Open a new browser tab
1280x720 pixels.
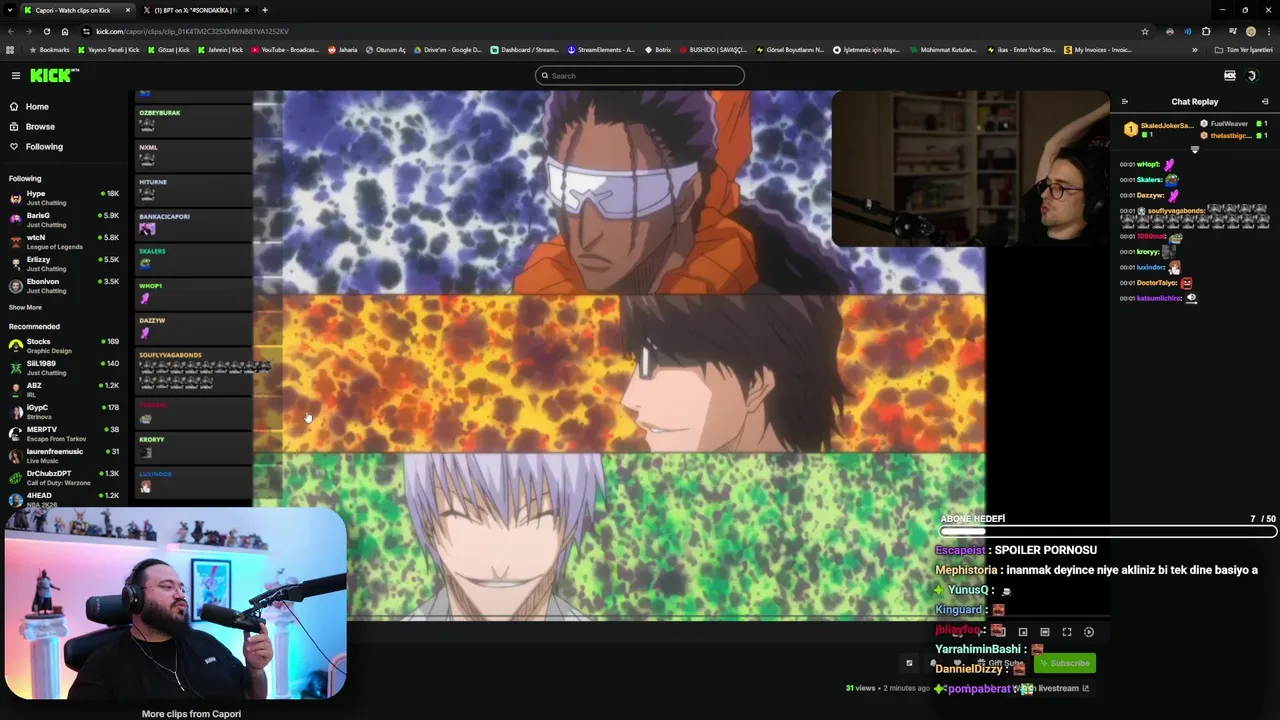click(264, 10)
